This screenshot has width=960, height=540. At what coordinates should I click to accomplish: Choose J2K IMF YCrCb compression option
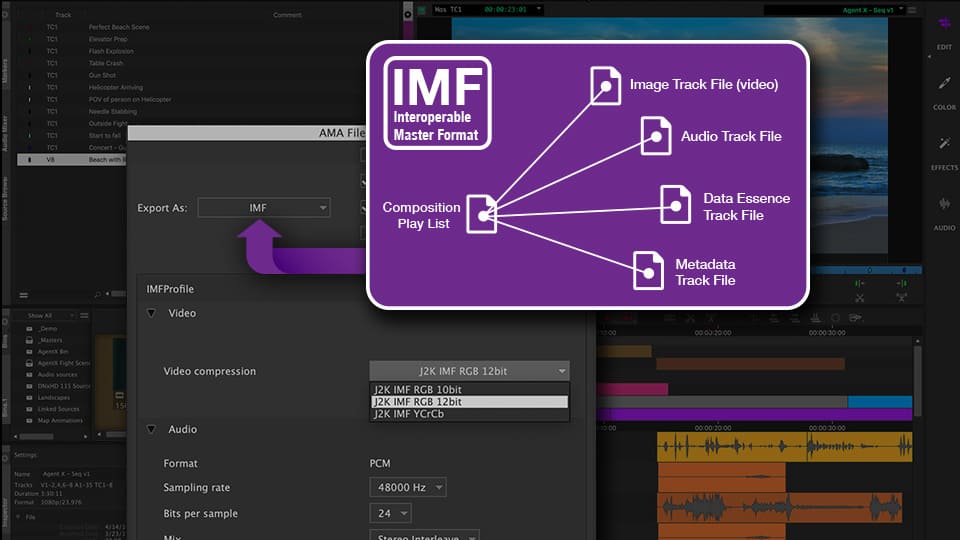pyautogui.click(x=468, y=414)
